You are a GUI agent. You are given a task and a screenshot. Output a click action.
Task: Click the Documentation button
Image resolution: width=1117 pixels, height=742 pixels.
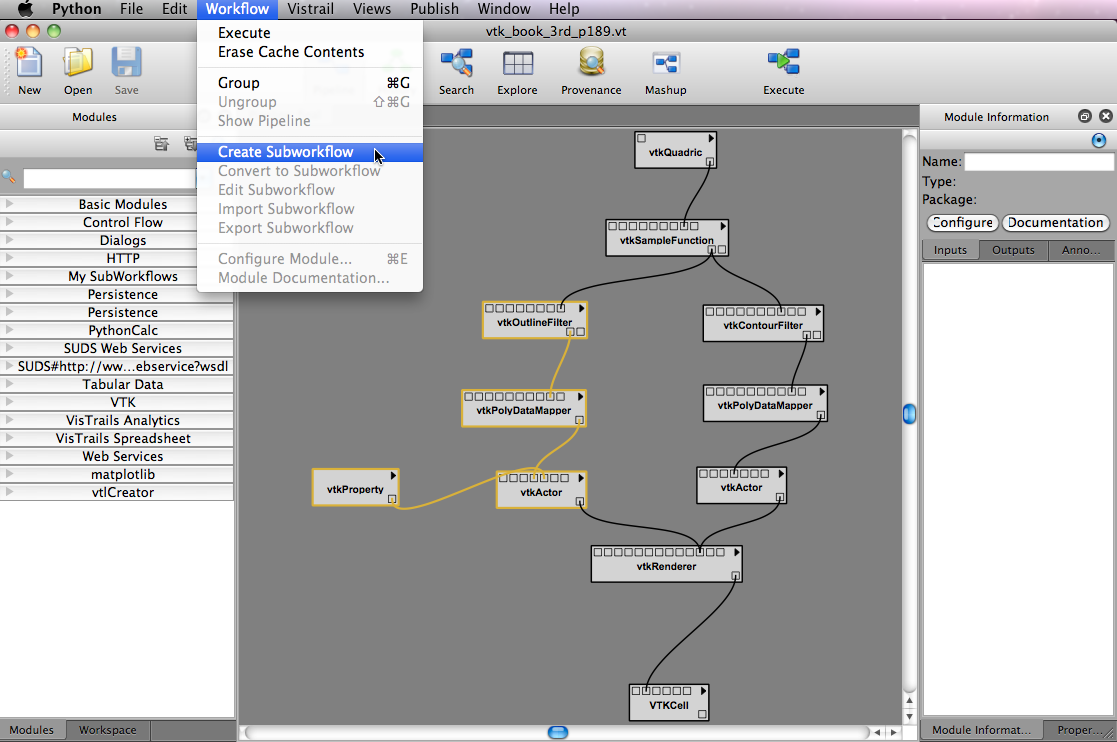pyautogui.click(x=1055, y=223)
